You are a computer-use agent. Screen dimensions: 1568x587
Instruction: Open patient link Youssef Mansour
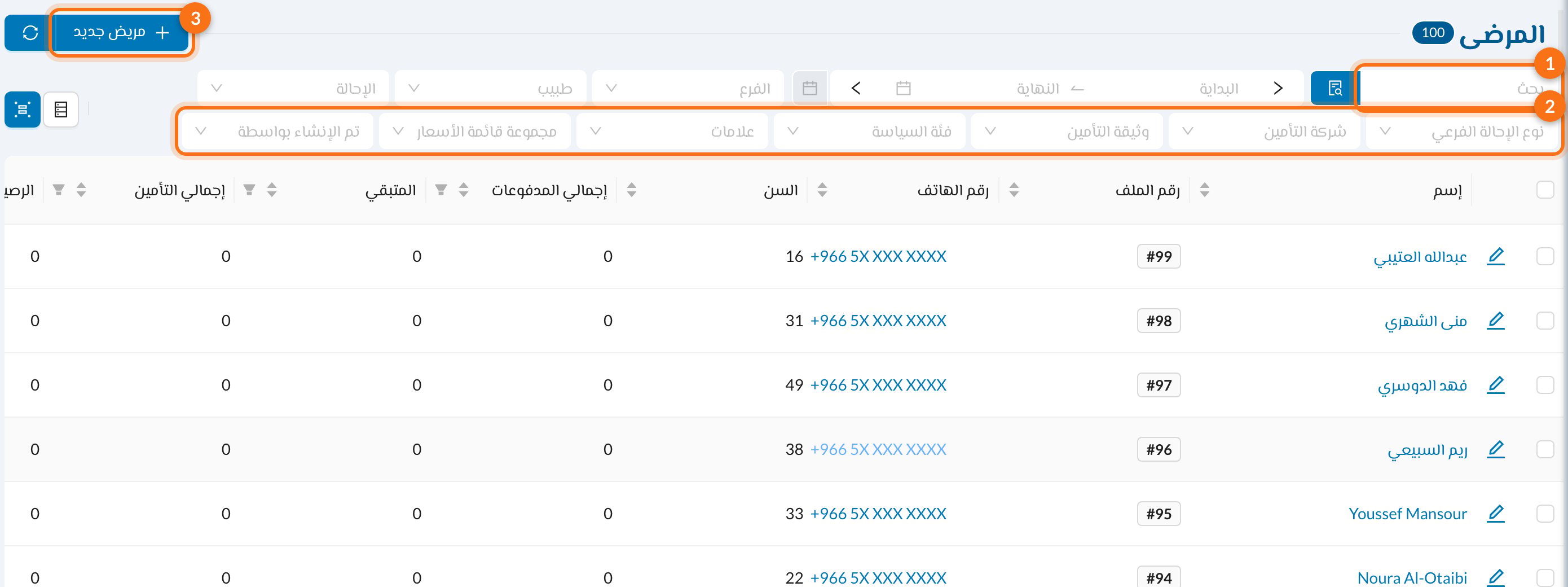[x=1407, y=514]
